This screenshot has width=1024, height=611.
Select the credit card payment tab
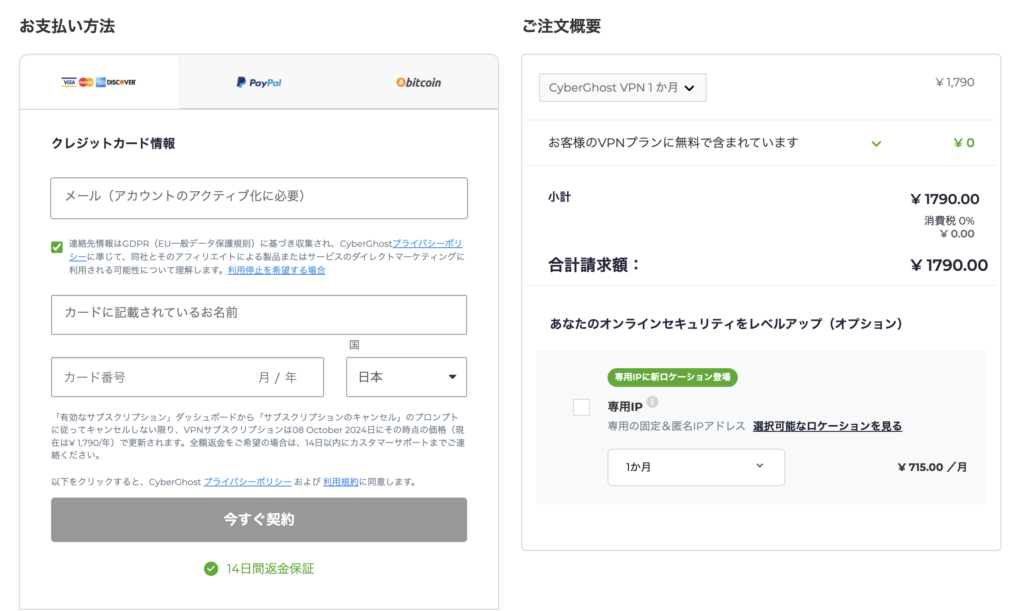(x=98, y=82)
